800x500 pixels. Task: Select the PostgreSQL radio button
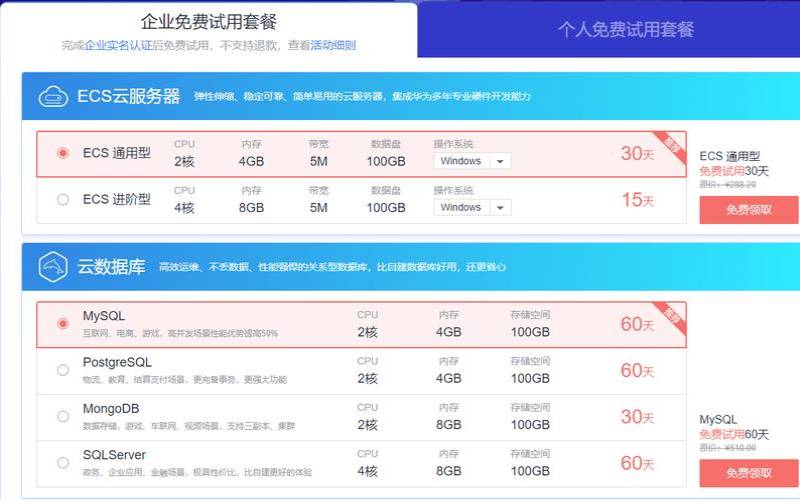pyautogui.click(x=63, y=370)
